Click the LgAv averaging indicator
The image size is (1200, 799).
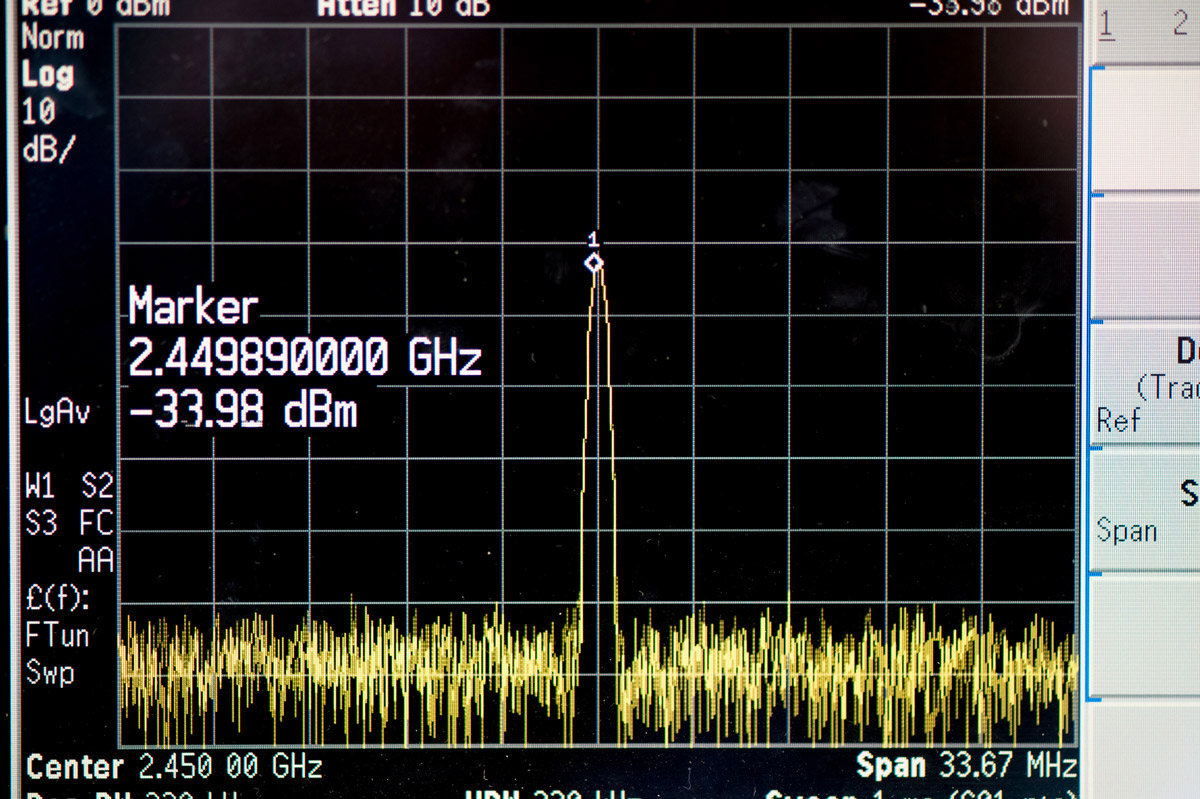click(58, 413)
